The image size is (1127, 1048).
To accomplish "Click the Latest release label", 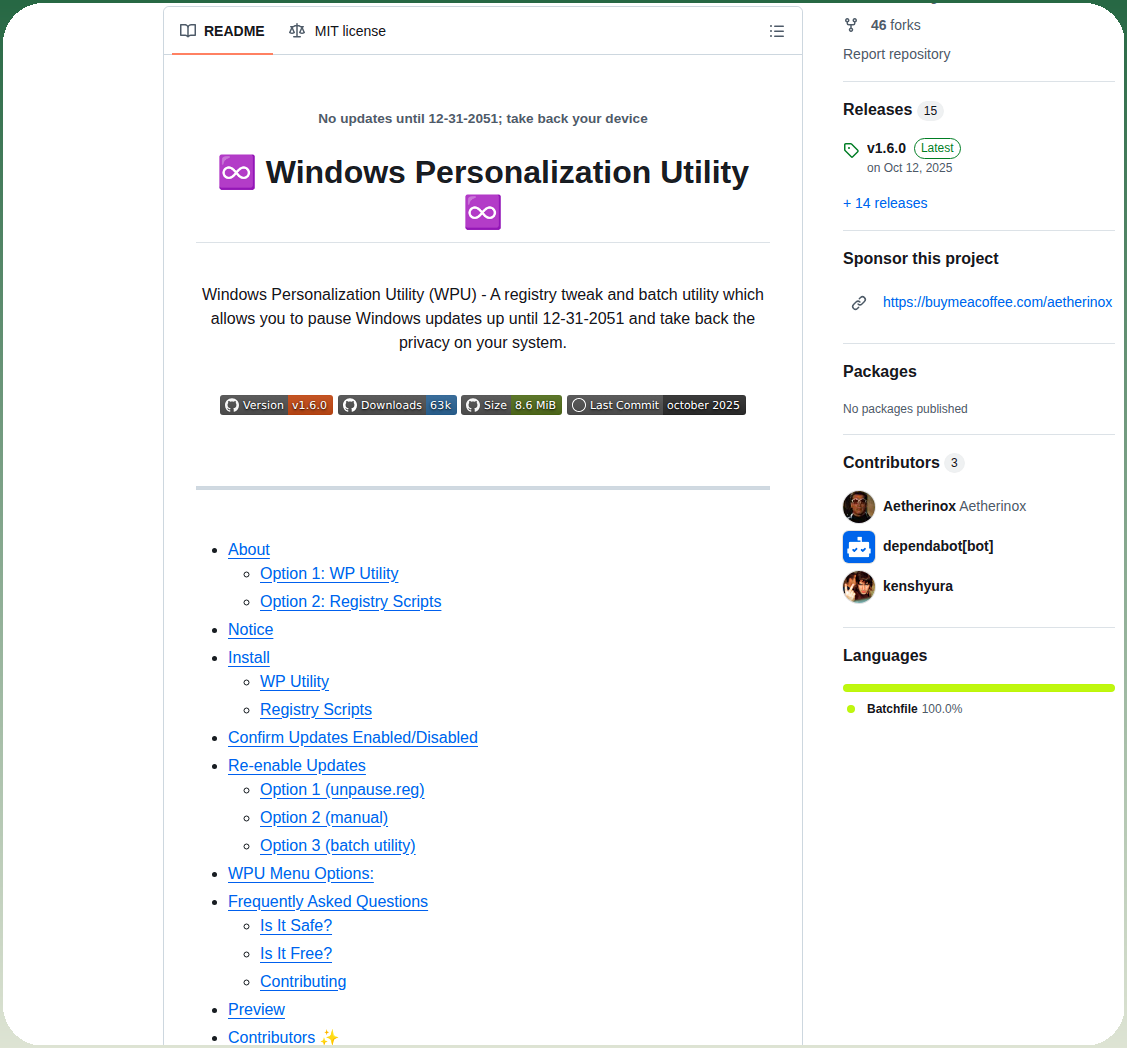I will pyautogui.click(x=937, y=149).
